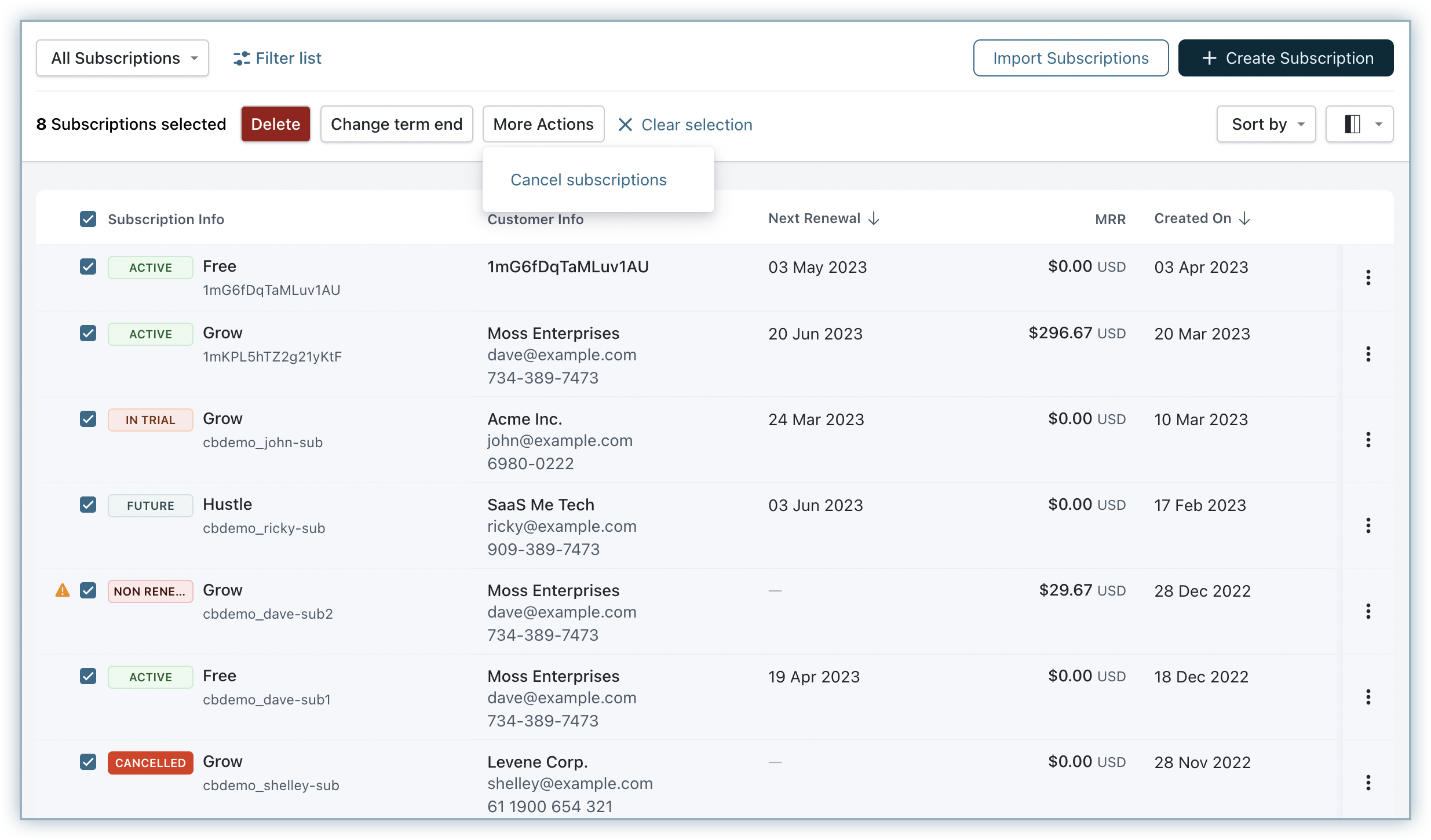Click the Hustle plan name
The height and width of the screenshot is (840, 1431).
click(227, 505)
